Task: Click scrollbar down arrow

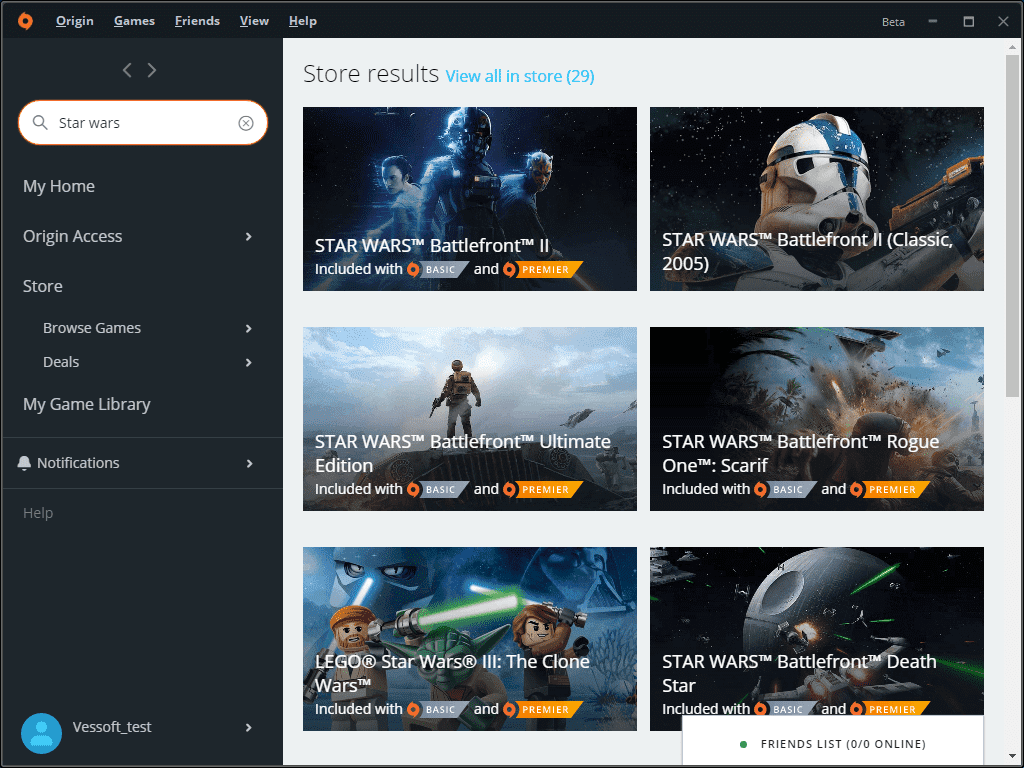Action: [x=1012, y=757]
